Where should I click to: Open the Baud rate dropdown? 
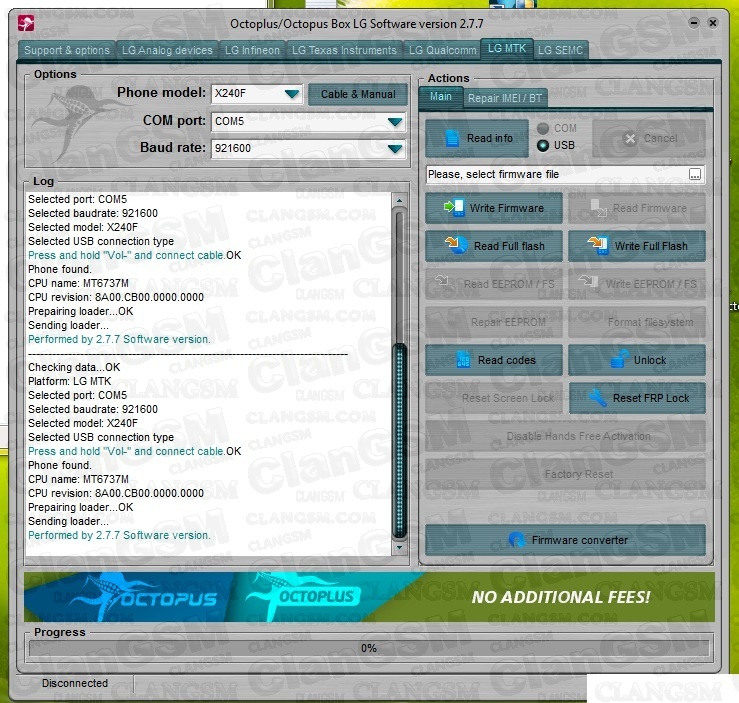pos(395,149)
